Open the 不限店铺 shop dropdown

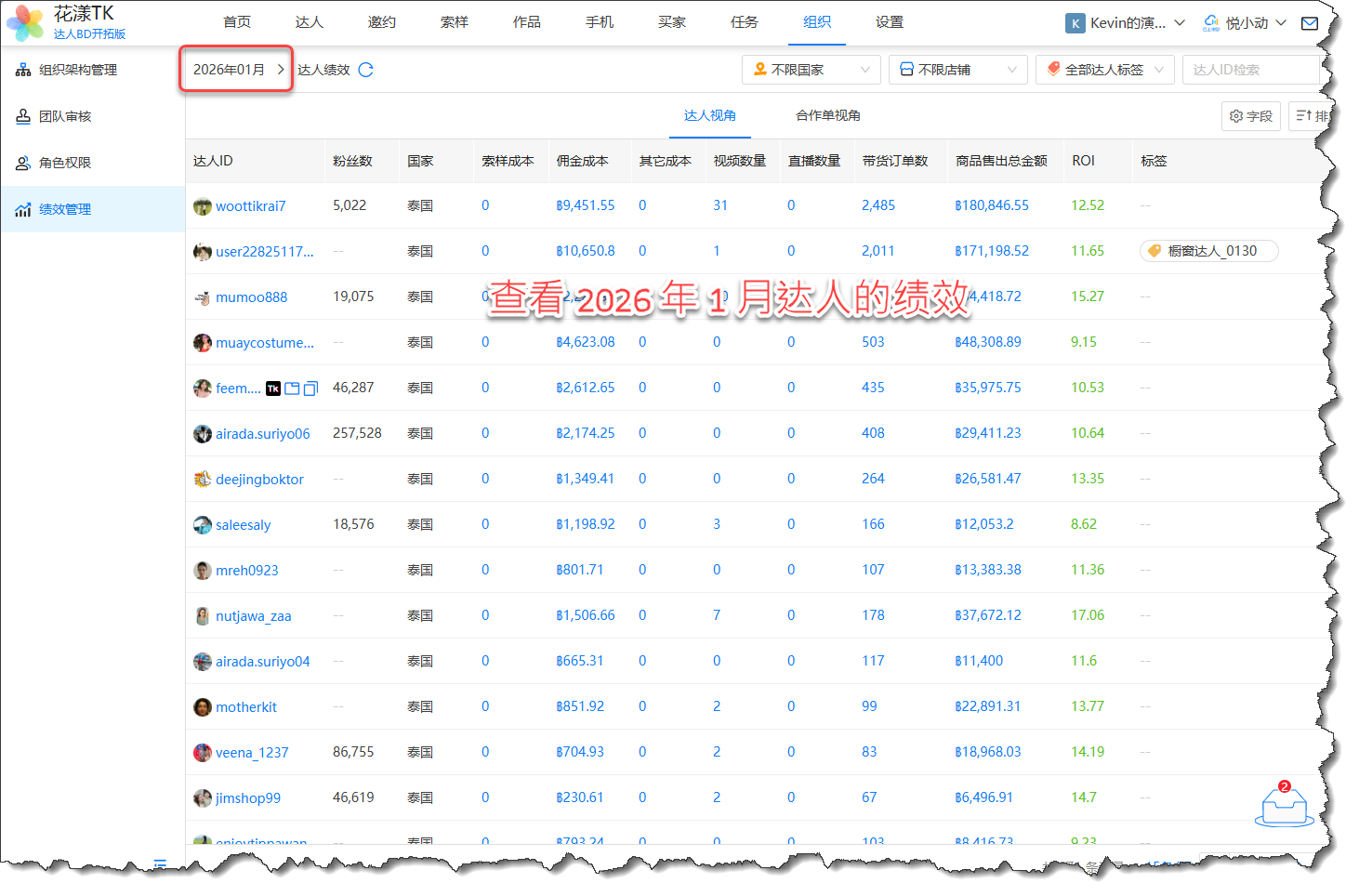(957, 70)
